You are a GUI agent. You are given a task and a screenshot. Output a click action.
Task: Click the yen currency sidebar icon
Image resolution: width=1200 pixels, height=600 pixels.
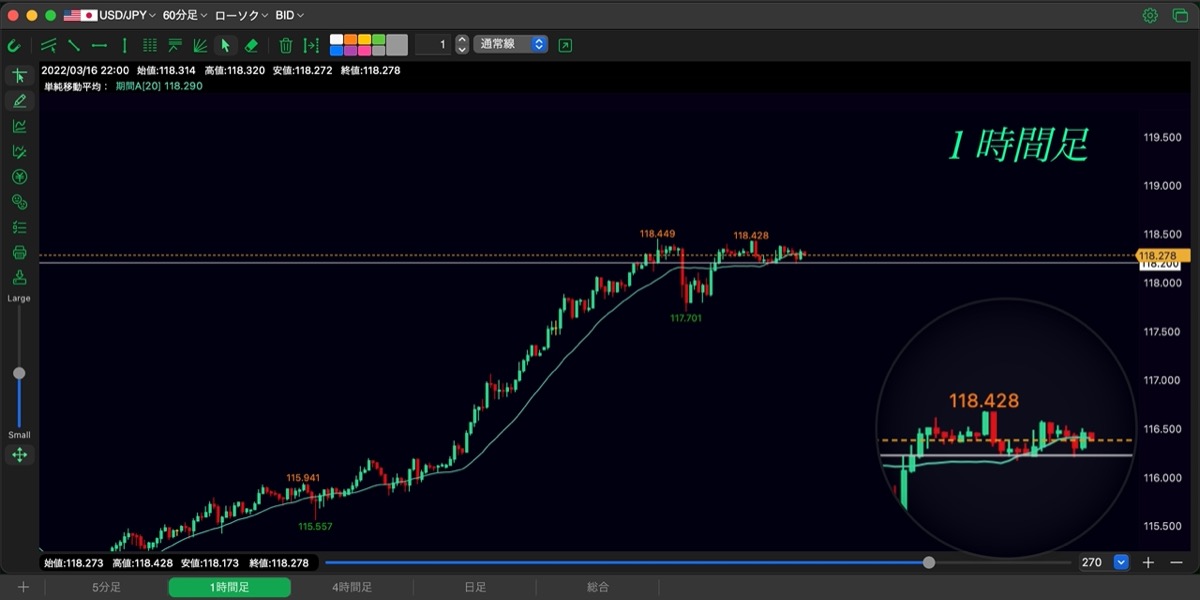pyautogui.click(x=19, y=176)
